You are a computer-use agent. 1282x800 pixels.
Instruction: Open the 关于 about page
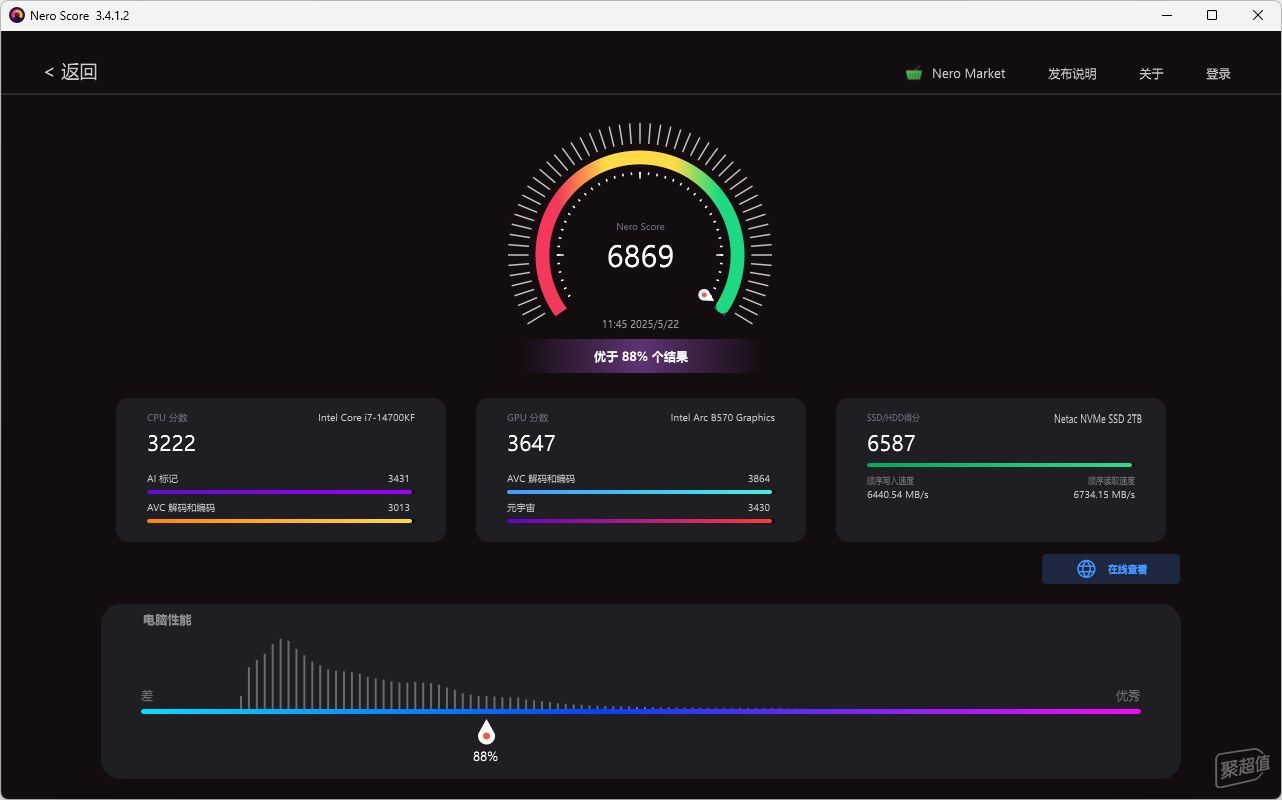pyautogui.click(x=1151, y=73)
